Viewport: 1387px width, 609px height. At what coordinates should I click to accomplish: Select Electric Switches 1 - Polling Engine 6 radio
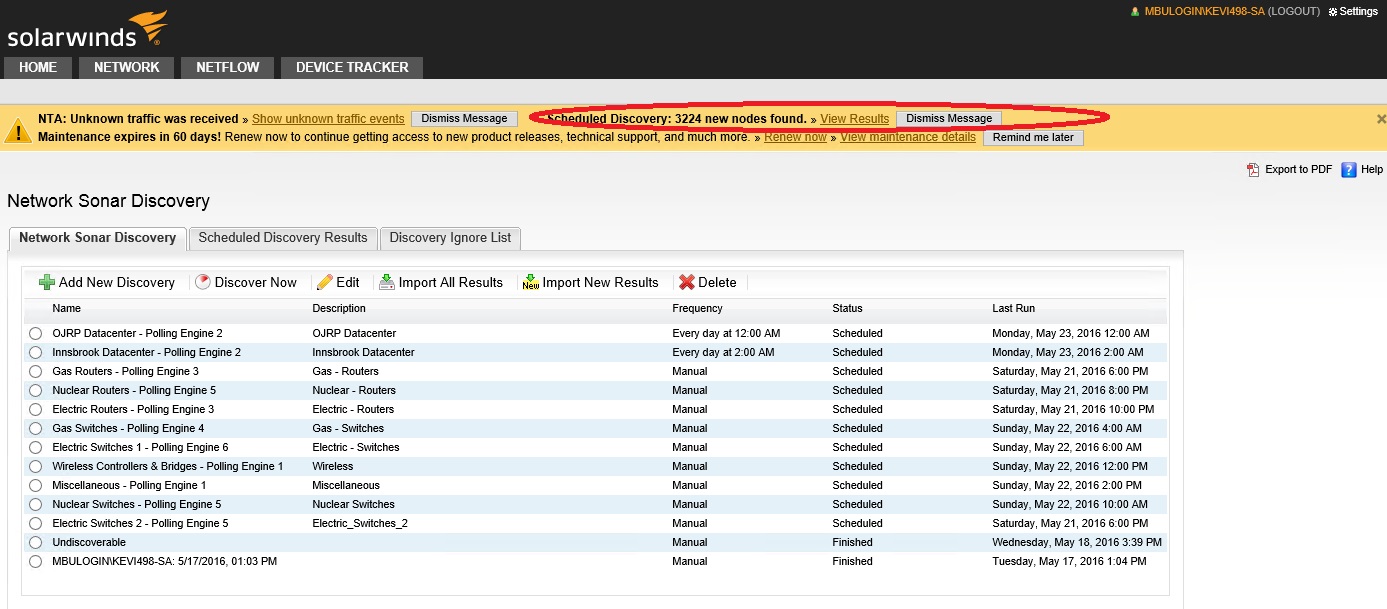[x=36, y=448]
